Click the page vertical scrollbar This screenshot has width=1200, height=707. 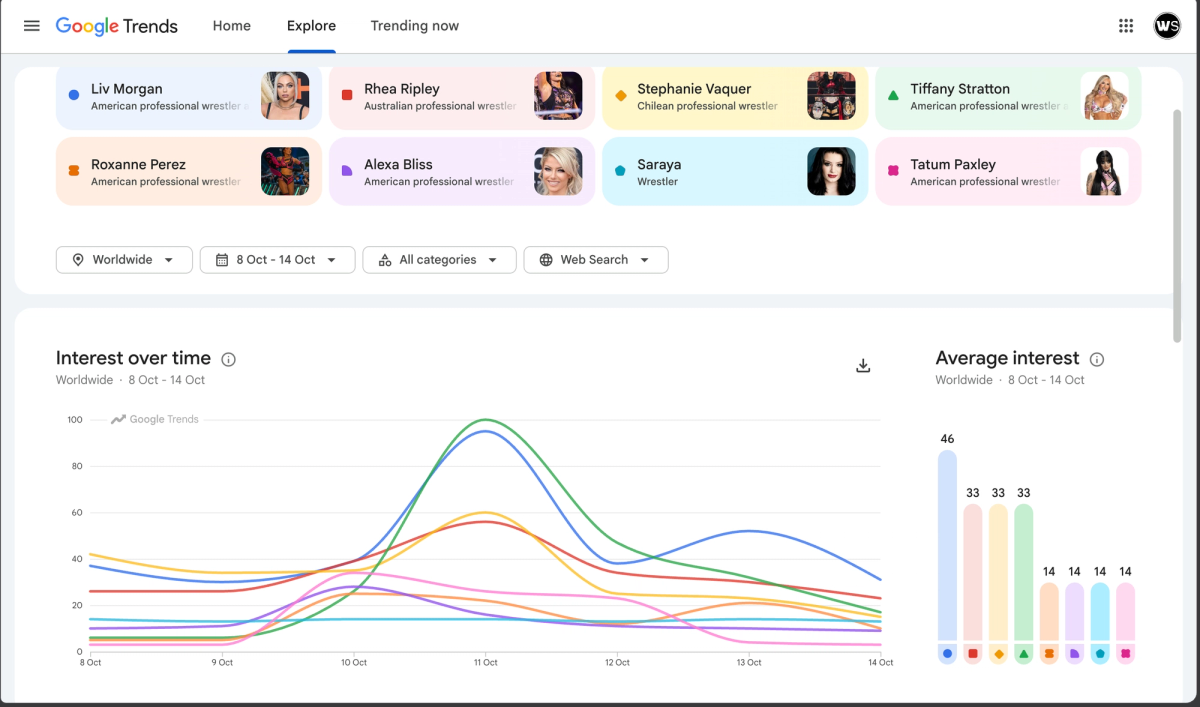click(1177, 225)
